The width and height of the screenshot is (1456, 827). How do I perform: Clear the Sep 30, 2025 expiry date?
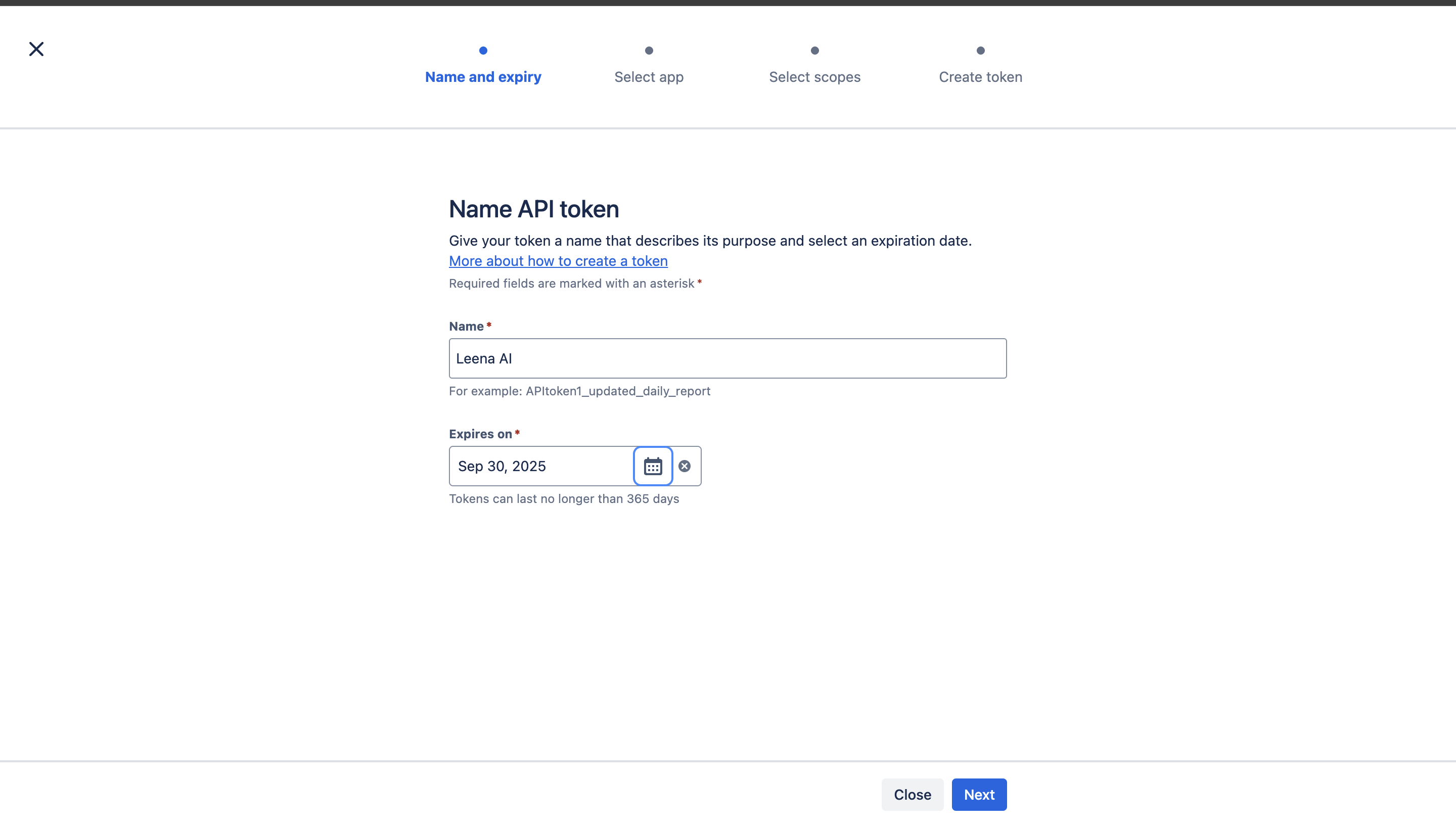pos(685,466)
